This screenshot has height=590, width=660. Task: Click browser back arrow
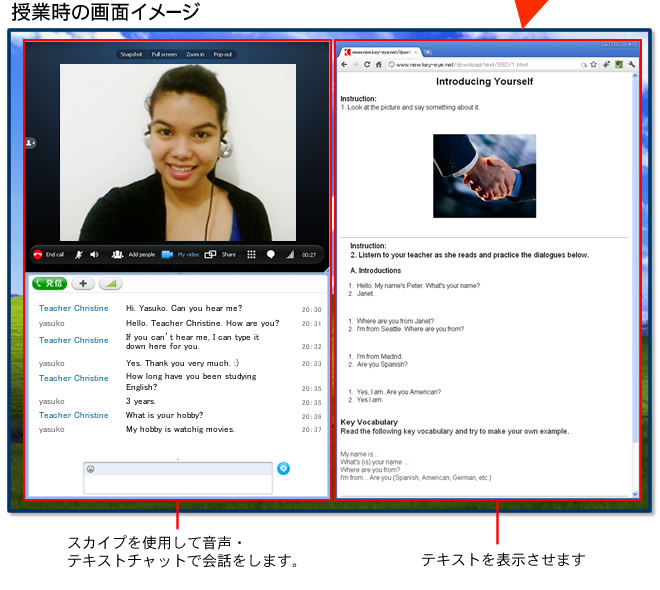pos(344,64)
